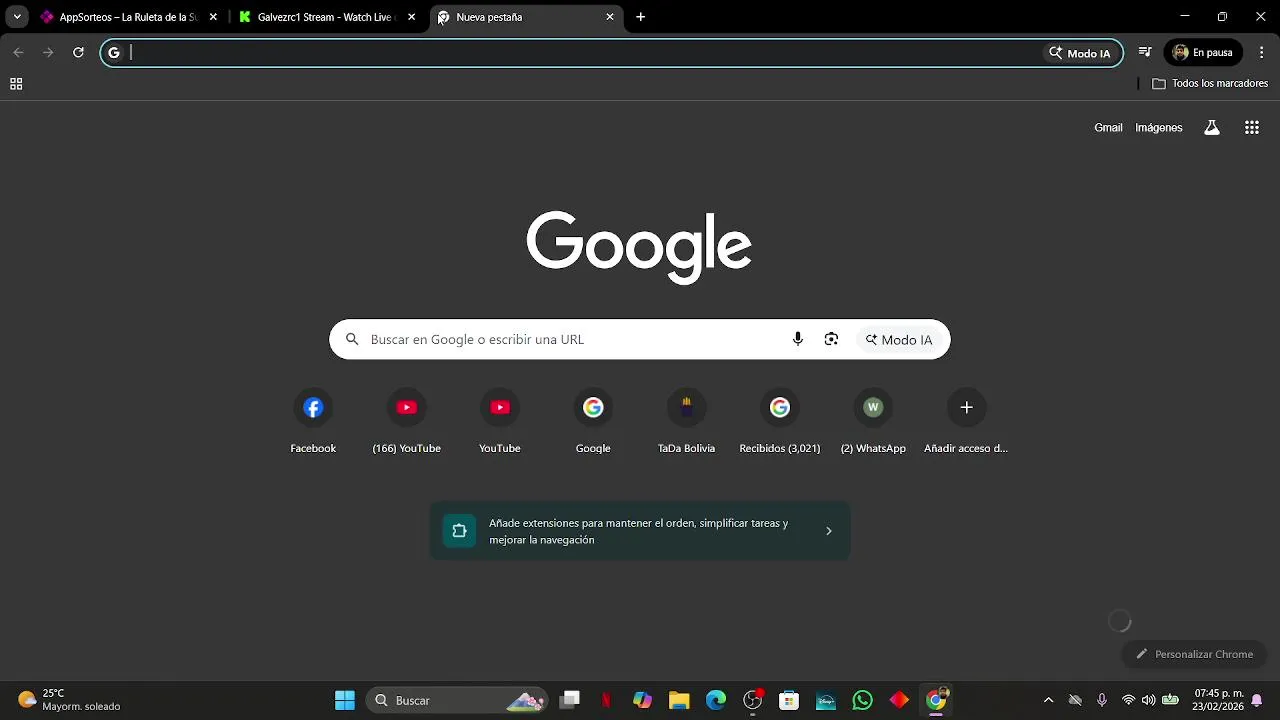
Task: Open volume control in the system tray
Action: pos(1148,701)
